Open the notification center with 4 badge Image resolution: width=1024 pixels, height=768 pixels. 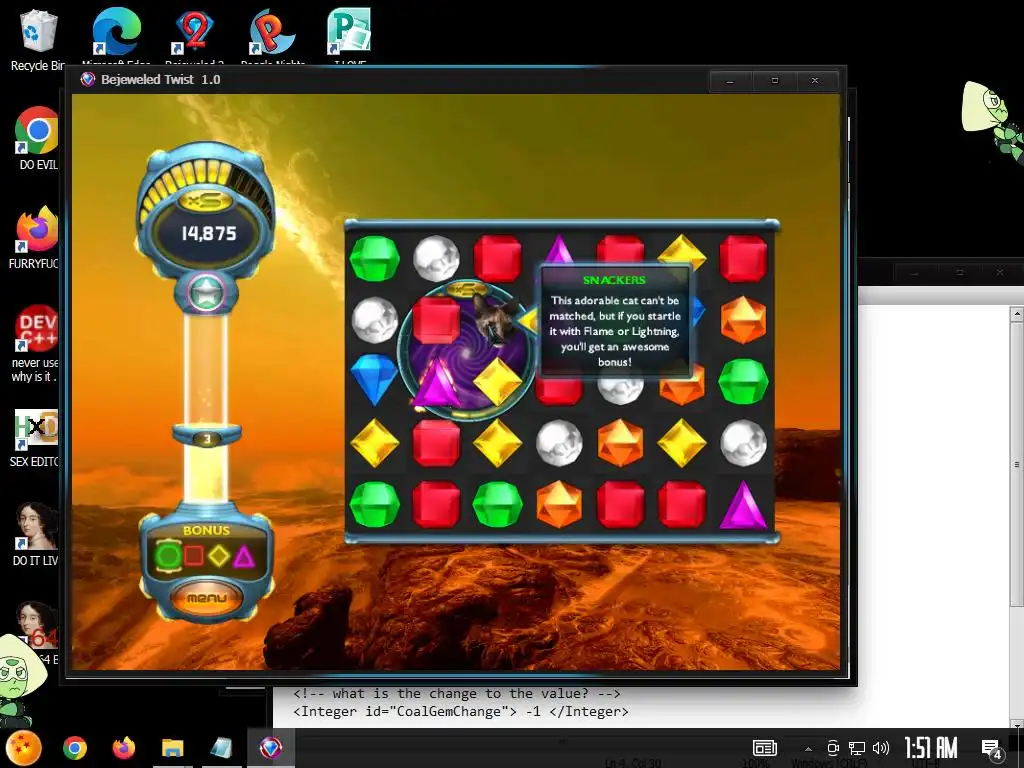(x=991, y=749)
